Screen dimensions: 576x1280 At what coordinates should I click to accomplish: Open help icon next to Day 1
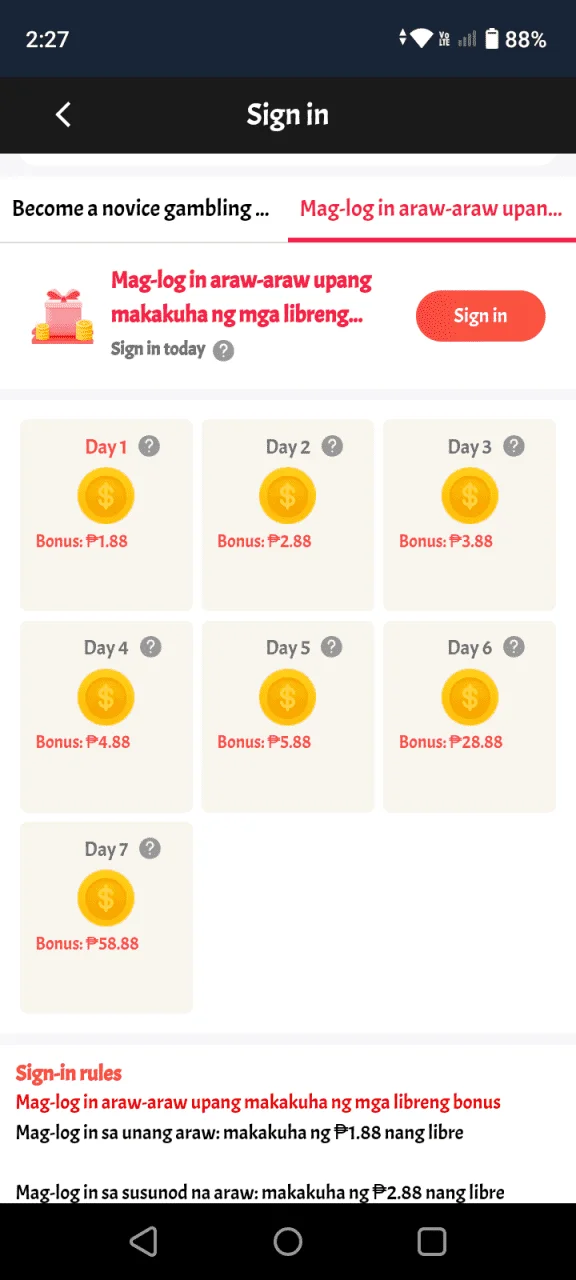pos(149,446)
